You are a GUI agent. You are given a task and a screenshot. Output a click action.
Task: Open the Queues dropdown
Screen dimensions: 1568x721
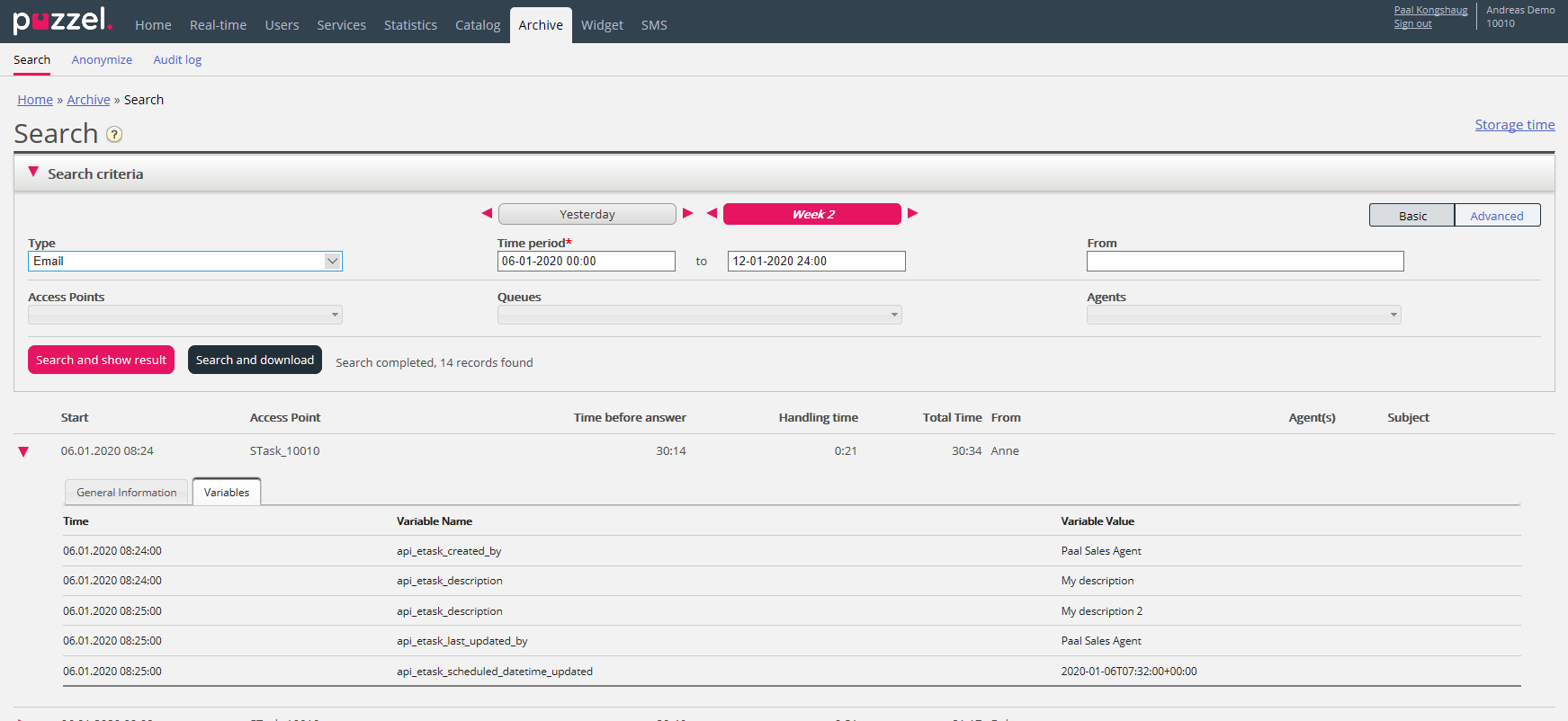coord(699,315)
